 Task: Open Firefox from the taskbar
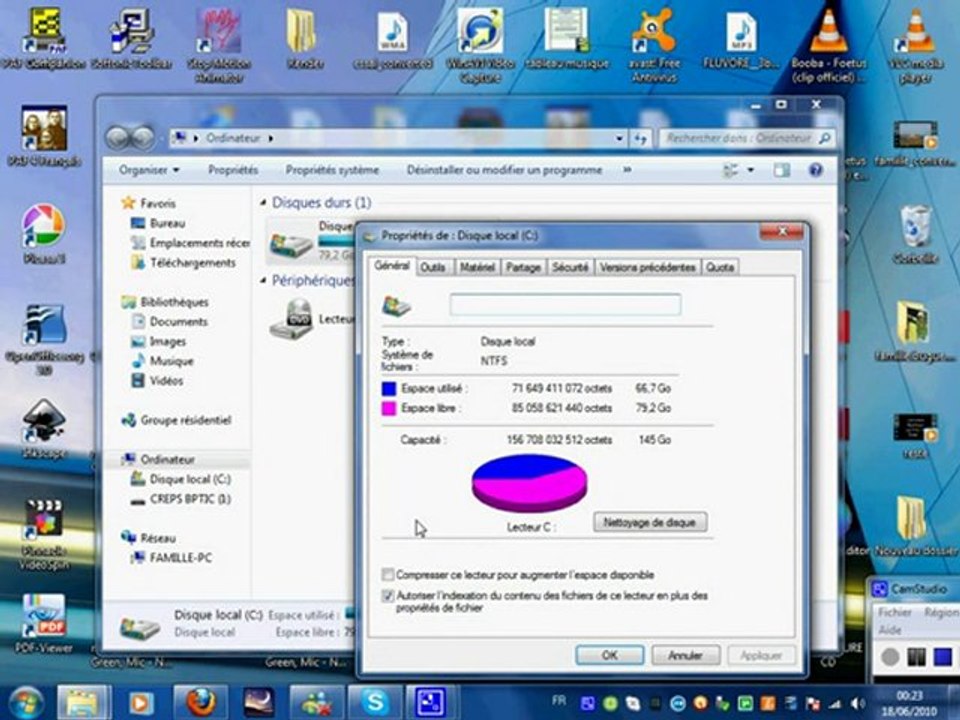click(200, 702)
